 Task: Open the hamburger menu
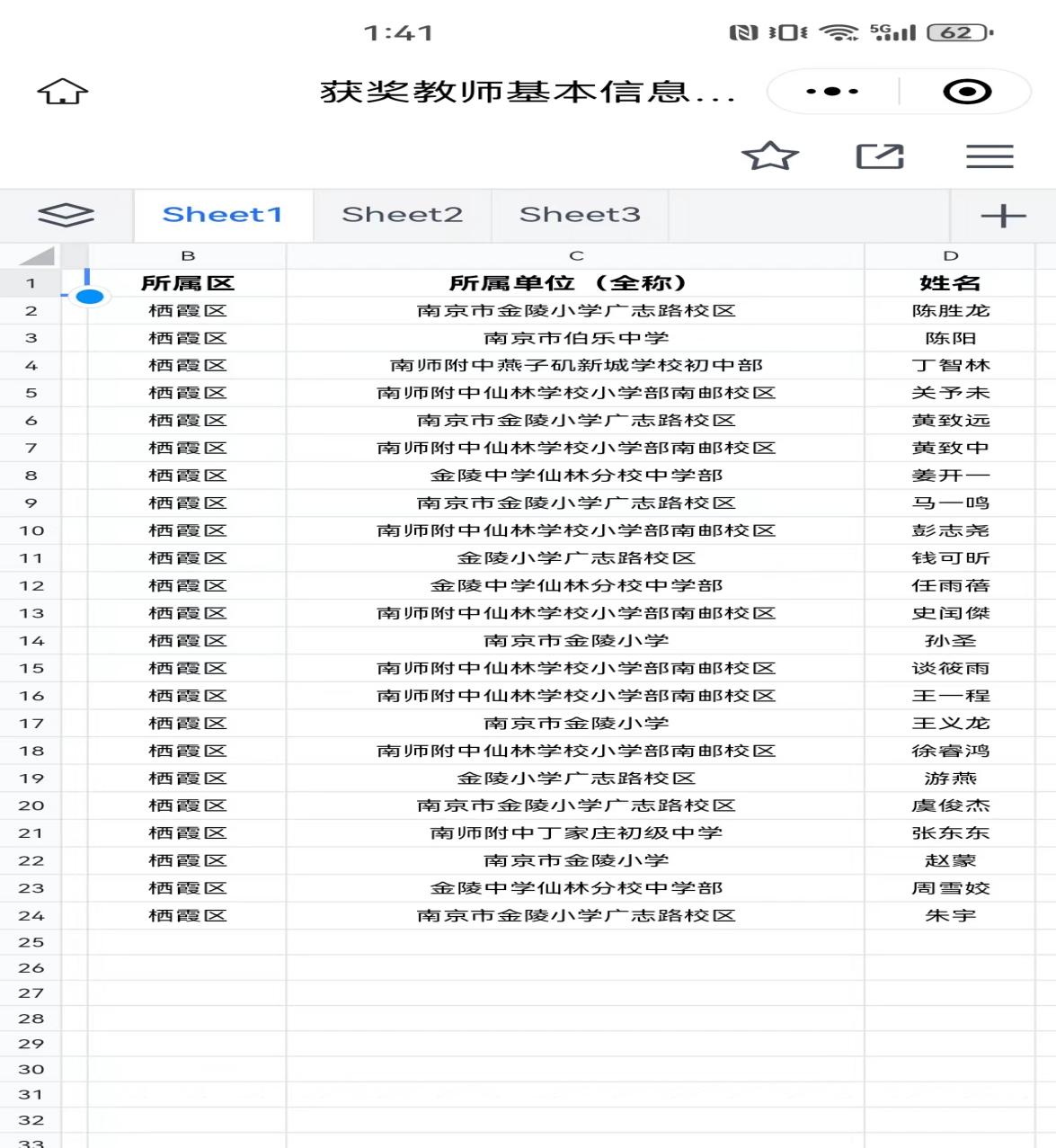coord(989,156)
